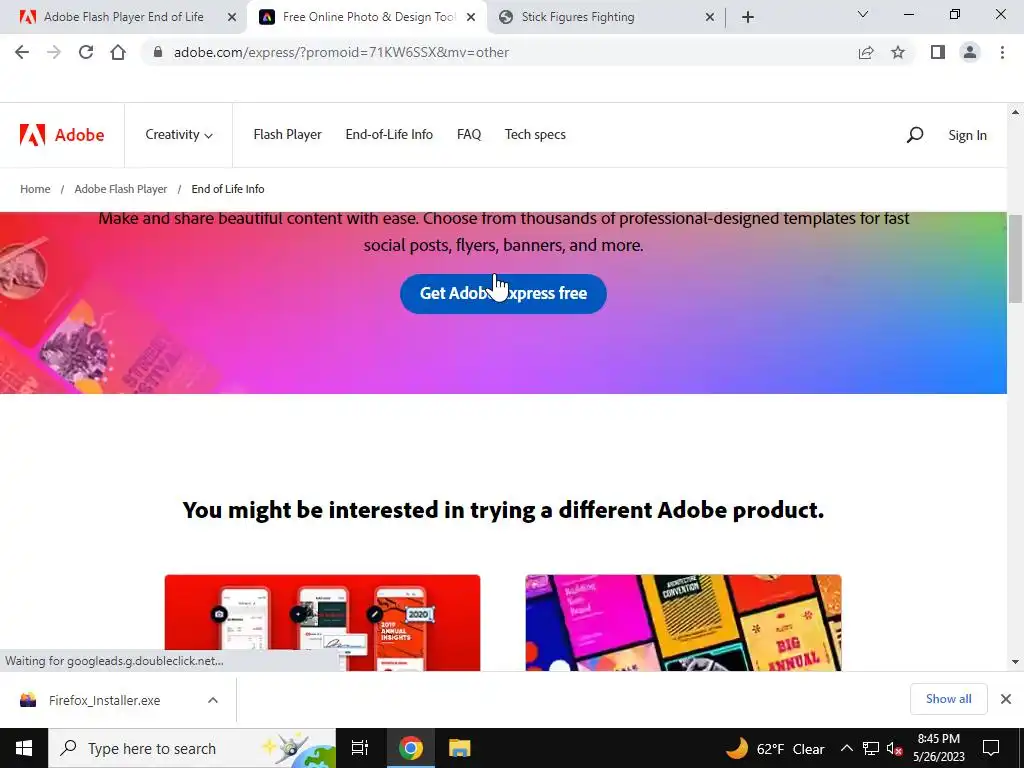The height and width of the screenshot is (768, 1024).
Task: Reload the page with refresh icon
Action: click(x=86, y=52)
